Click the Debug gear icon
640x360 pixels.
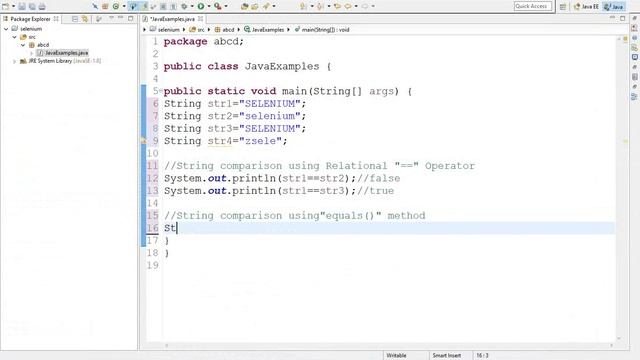pos(184,6)
